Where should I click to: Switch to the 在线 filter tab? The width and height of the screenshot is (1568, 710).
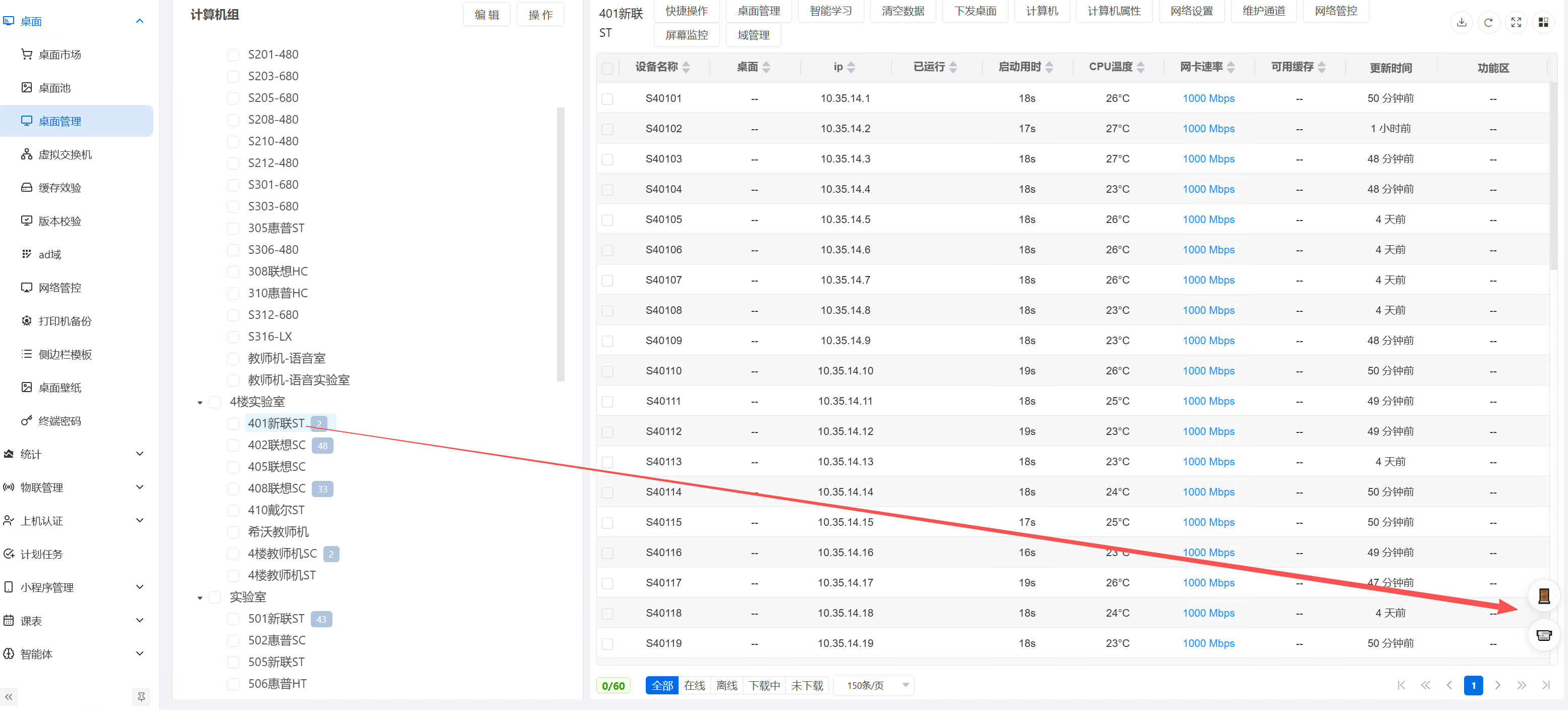tap(694, 686)
